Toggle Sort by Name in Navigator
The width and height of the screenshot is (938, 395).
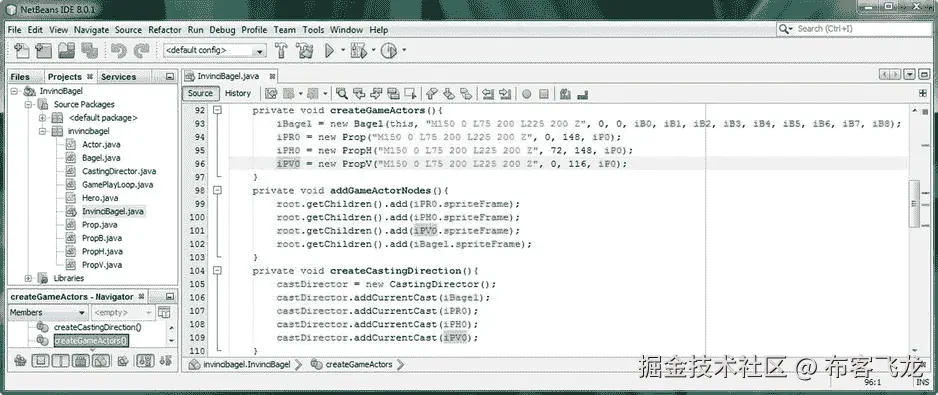pos(145,361)
